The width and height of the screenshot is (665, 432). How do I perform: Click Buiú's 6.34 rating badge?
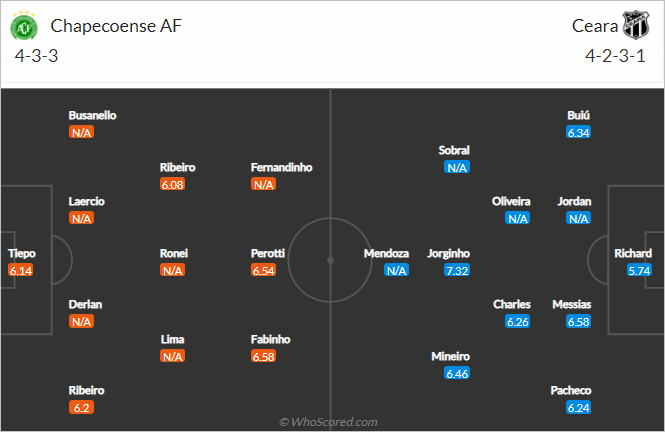point(578,133)
